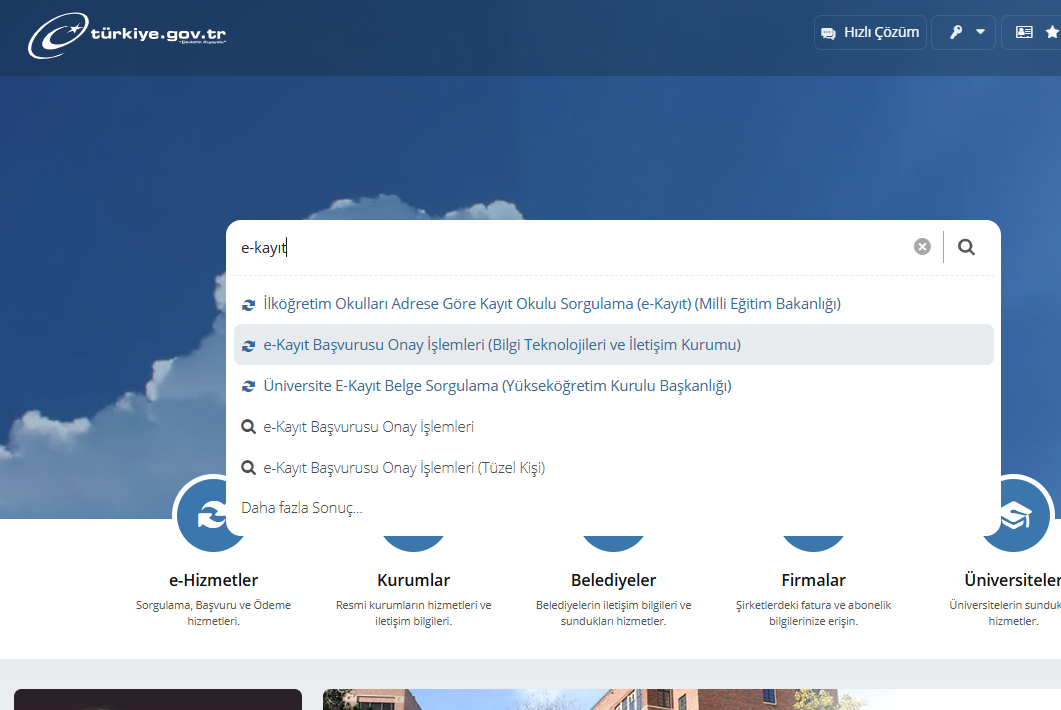Open Üniversite E-Kayıt Belge Sorgulama suggestion

click(x=497, y=386)
